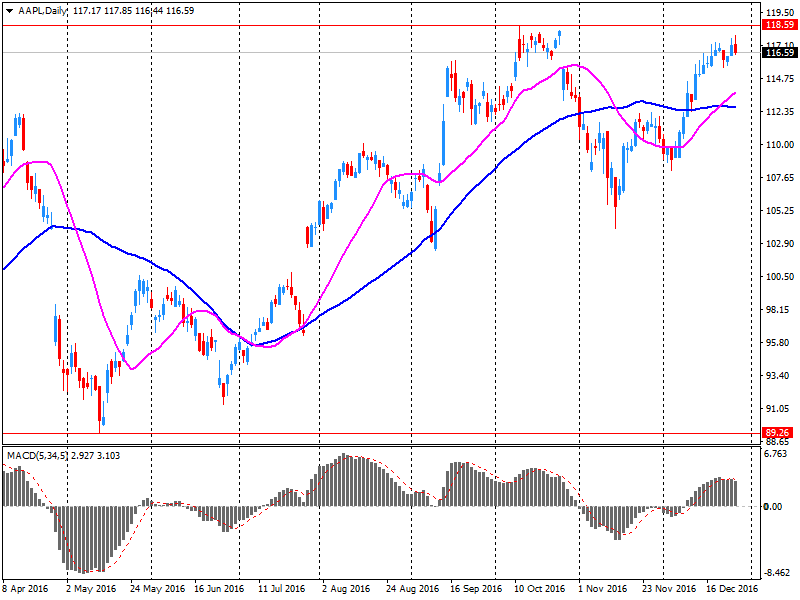Click the -8.462 MACD scale value
This screenshot has width=800, height=600.
pos(778,573)
